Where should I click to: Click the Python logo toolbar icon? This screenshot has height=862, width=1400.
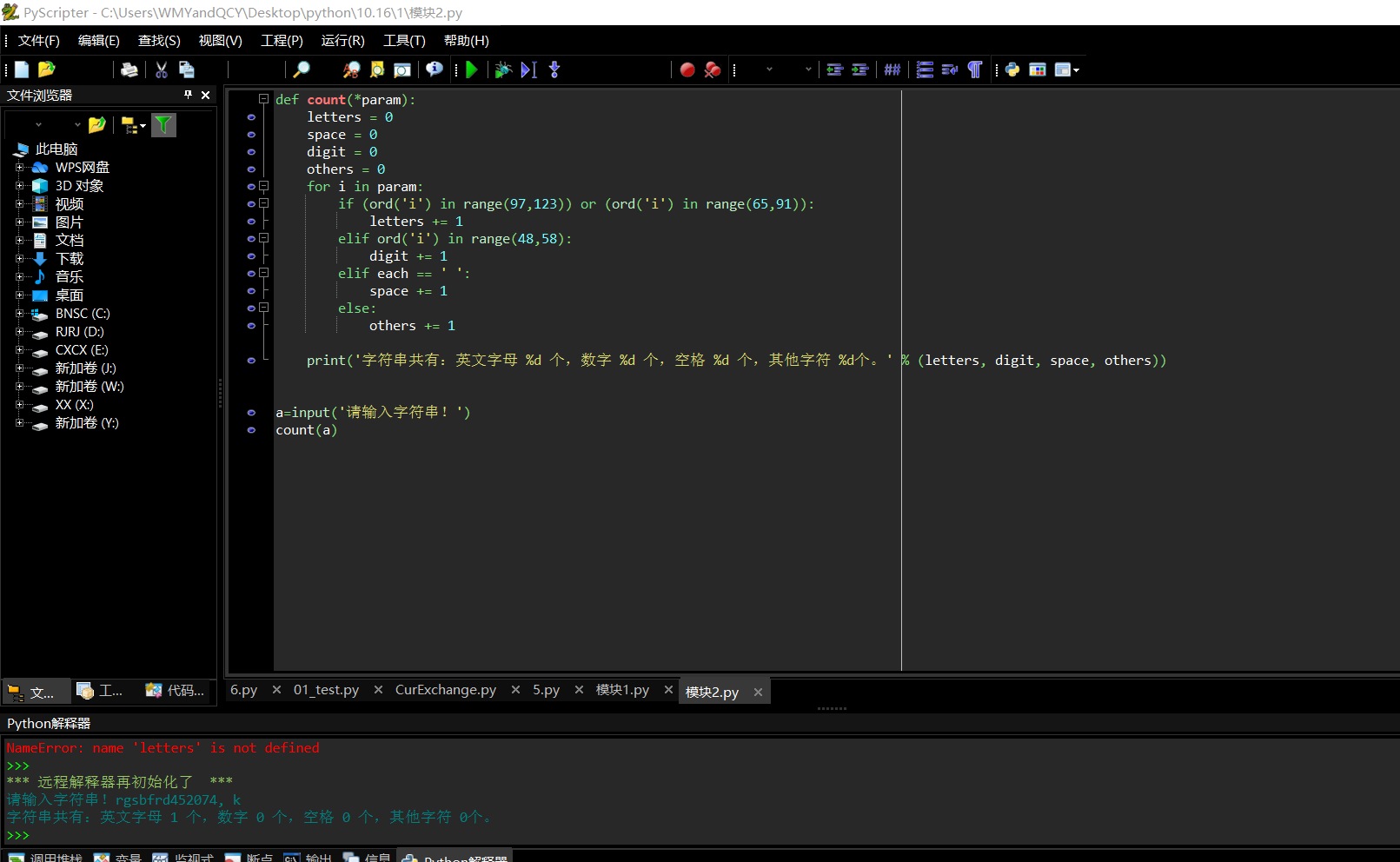tap(1012, 70)
